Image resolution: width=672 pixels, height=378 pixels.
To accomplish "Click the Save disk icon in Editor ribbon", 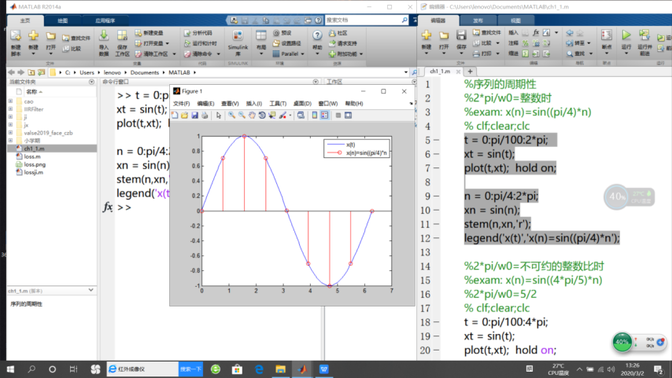I will 461,35.
